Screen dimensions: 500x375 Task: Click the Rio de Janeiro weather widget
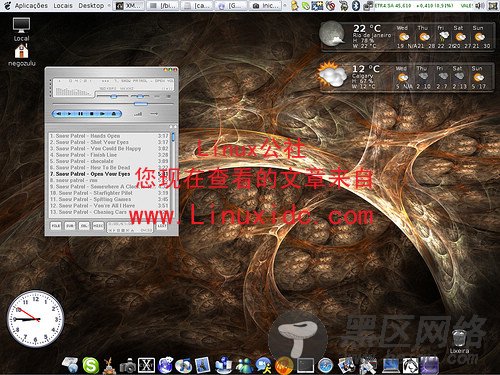click(x=406, y=36)
